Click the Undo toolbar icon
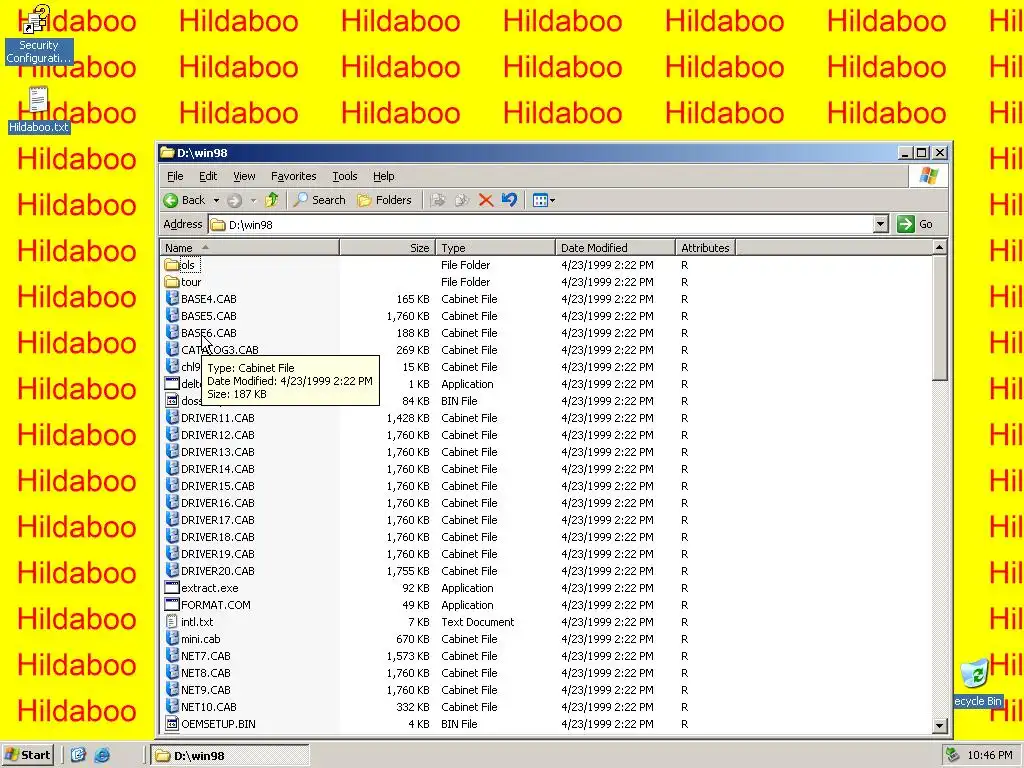The width and height of the screenshot is (1024, 768). tap(509, 200)
